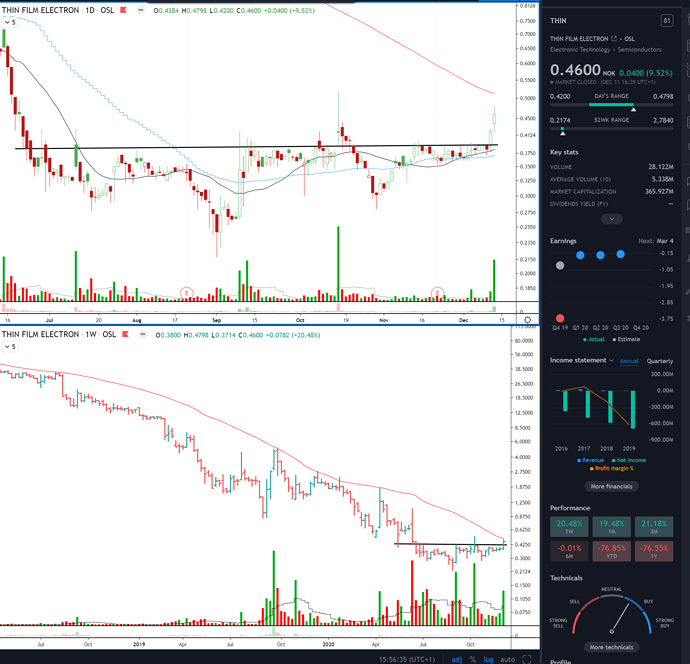
Task: Click the YTD performance tile -76.85%
Action: [x=612, y=551]
